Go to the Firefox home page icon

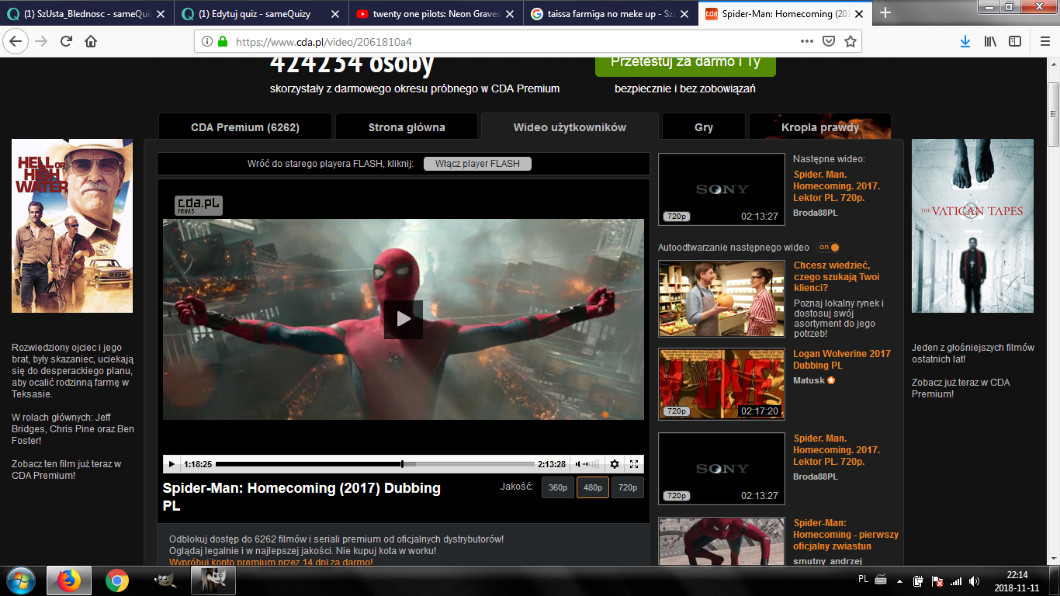point(91,41)
